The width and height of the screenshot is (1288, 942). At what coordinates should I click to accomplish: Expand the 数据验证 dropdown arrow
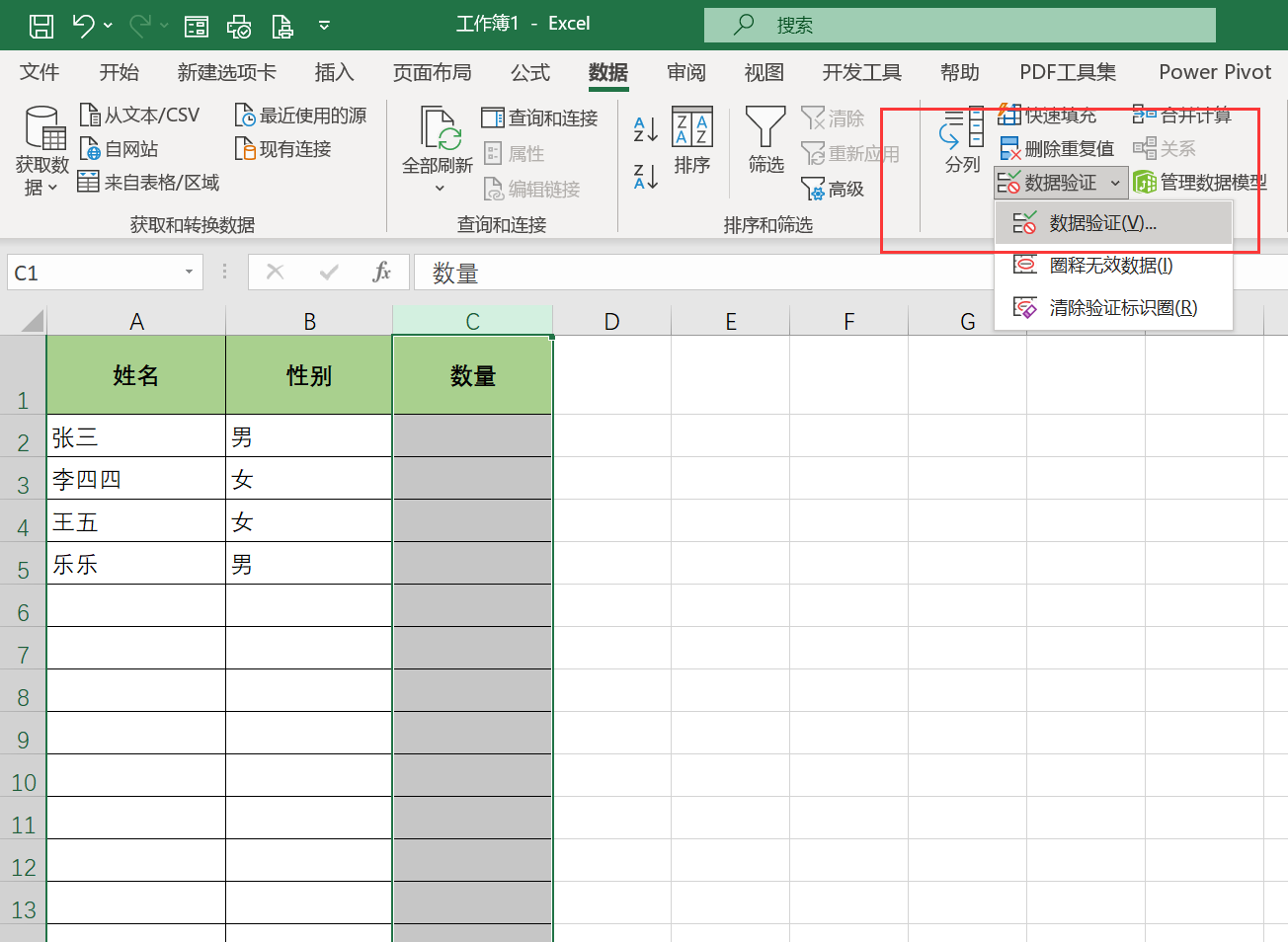(1115, 183)
